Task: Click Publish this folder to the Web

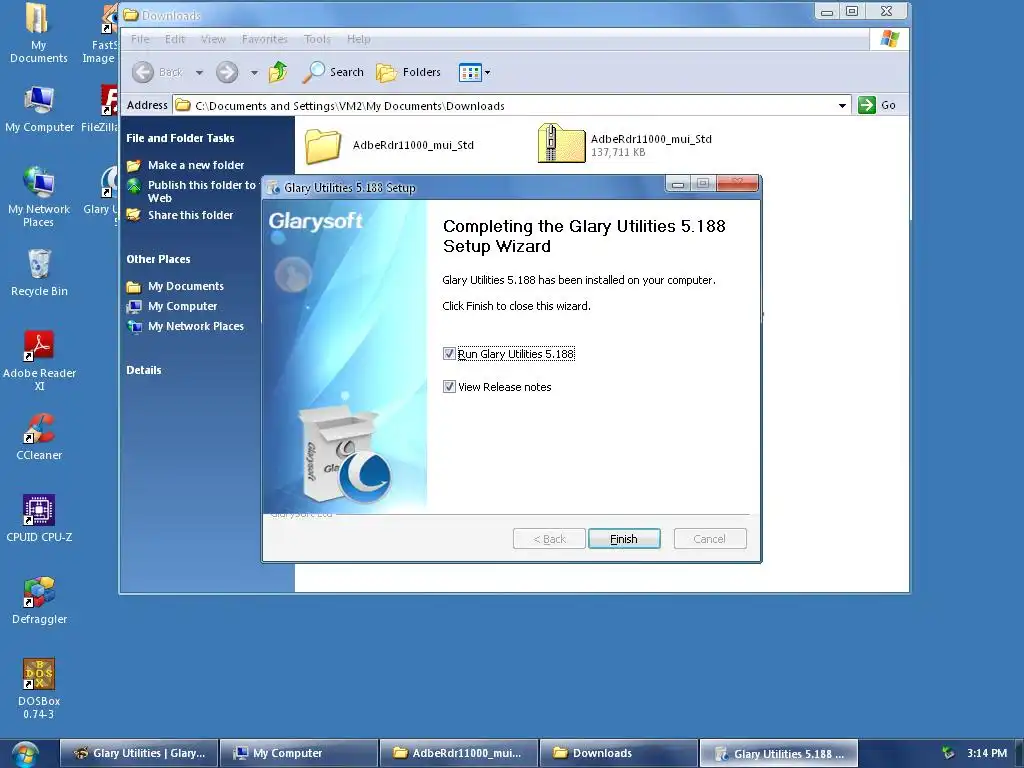Action: (x=202, y=191)
